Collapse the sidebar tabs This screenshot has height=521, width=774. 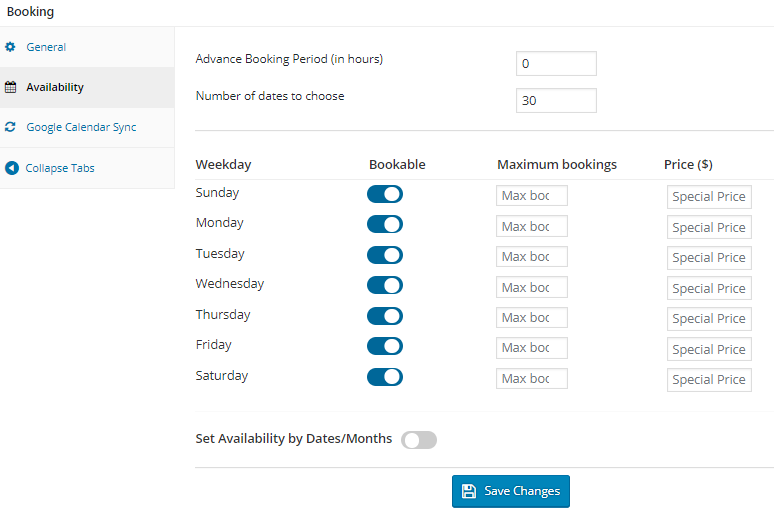coord(60,168)
